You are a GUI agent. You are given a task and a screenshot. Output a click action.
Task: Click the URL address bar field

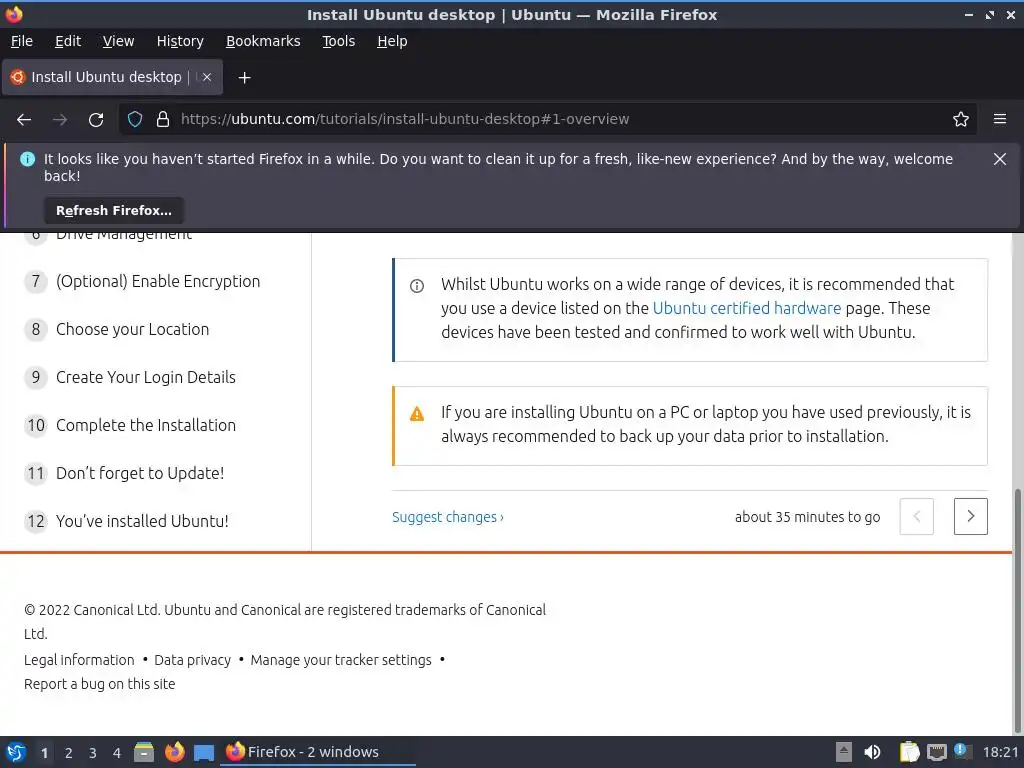(x=550, y=119)
